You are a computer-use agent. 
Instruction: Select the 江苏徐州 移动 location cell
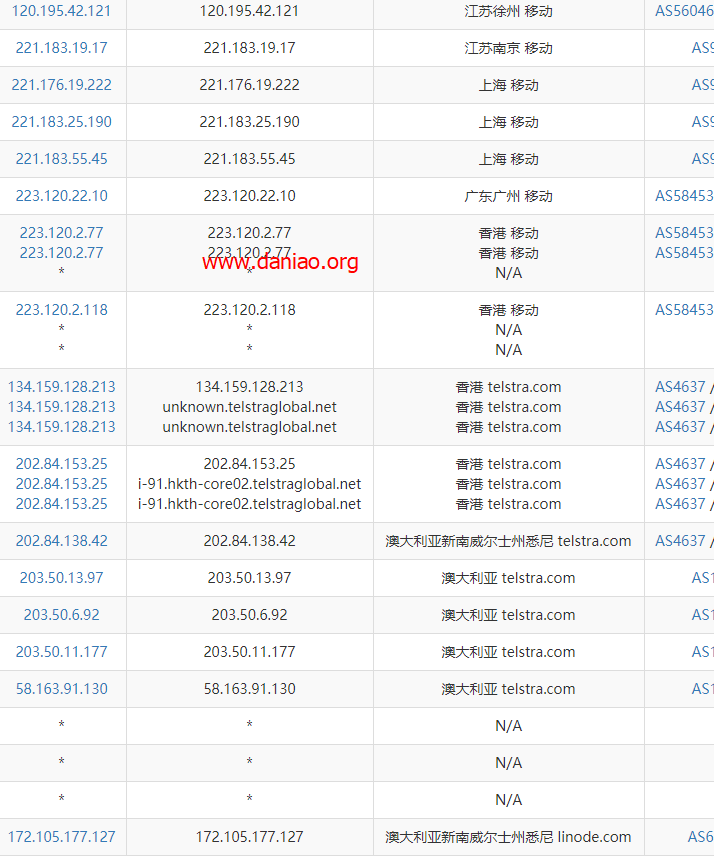point(508,11)
